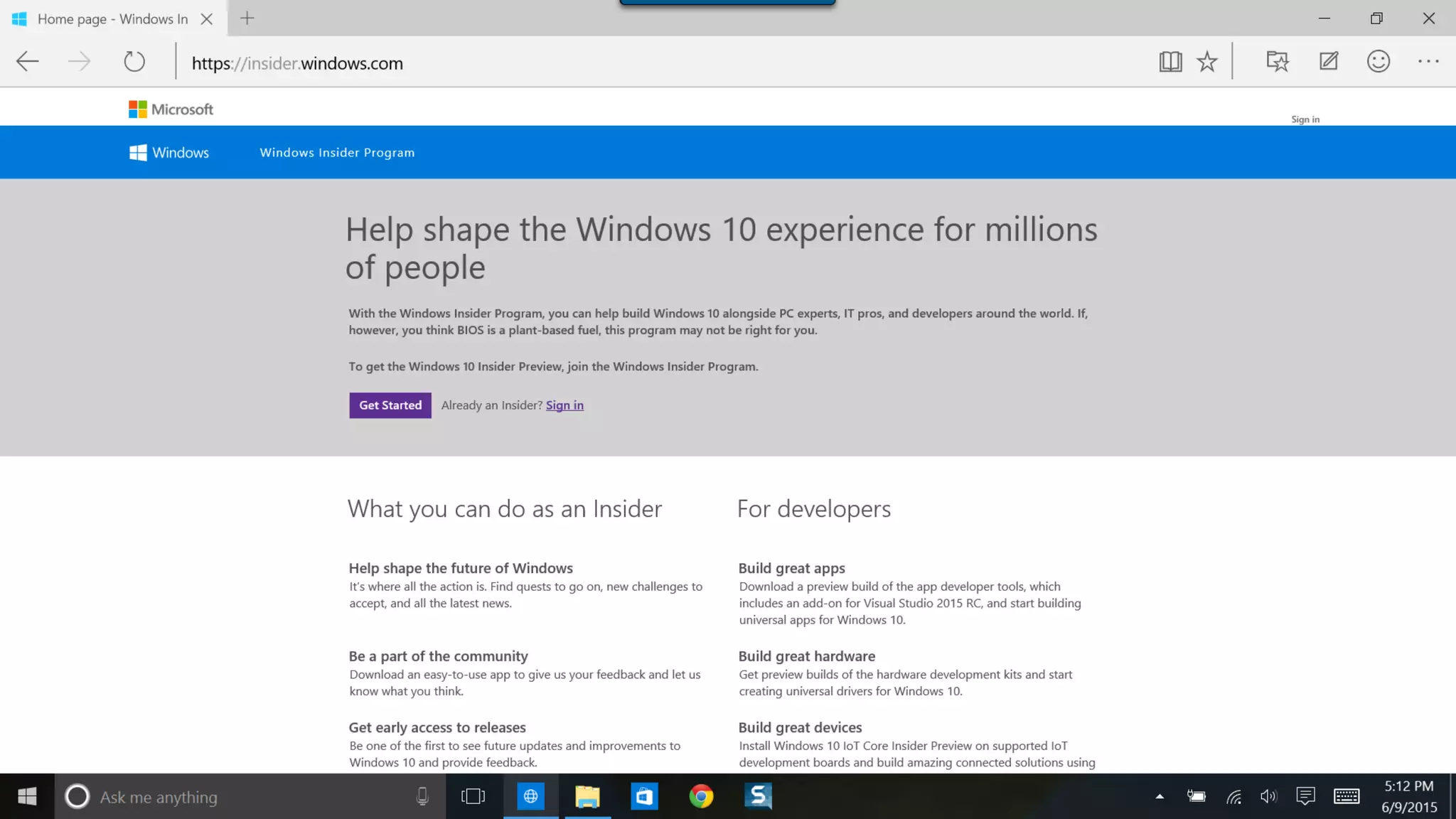Open Windows Insider Program menu item

coord(337,153)
